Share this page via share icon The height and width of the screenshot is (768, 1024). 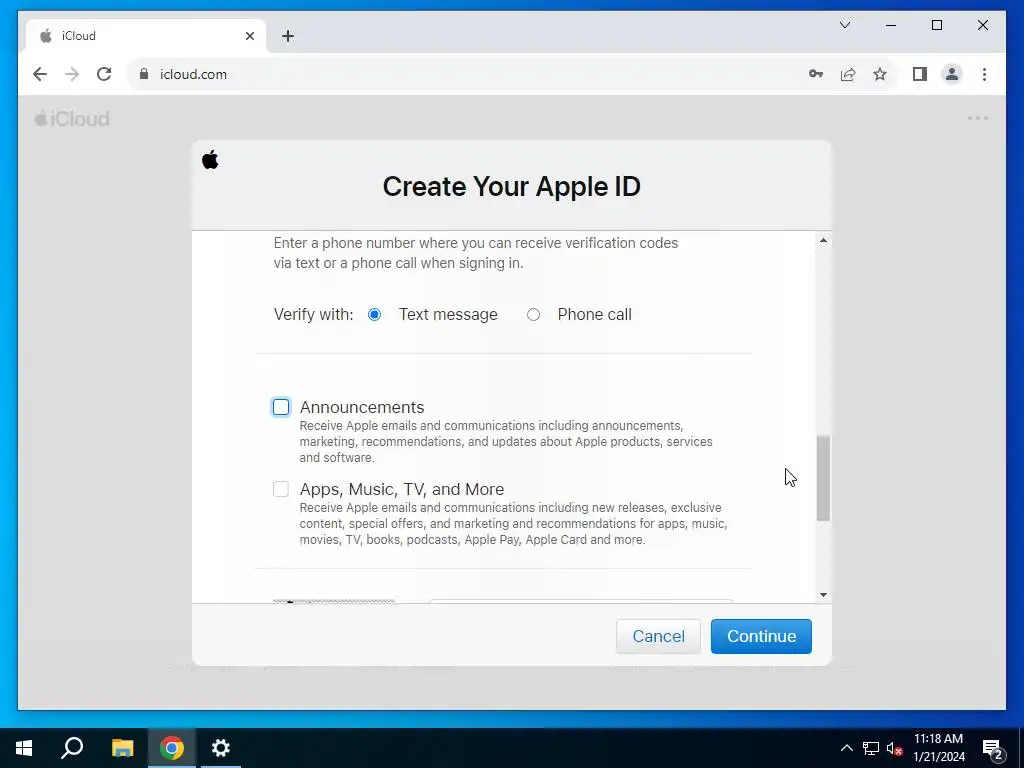coord(848,74)
